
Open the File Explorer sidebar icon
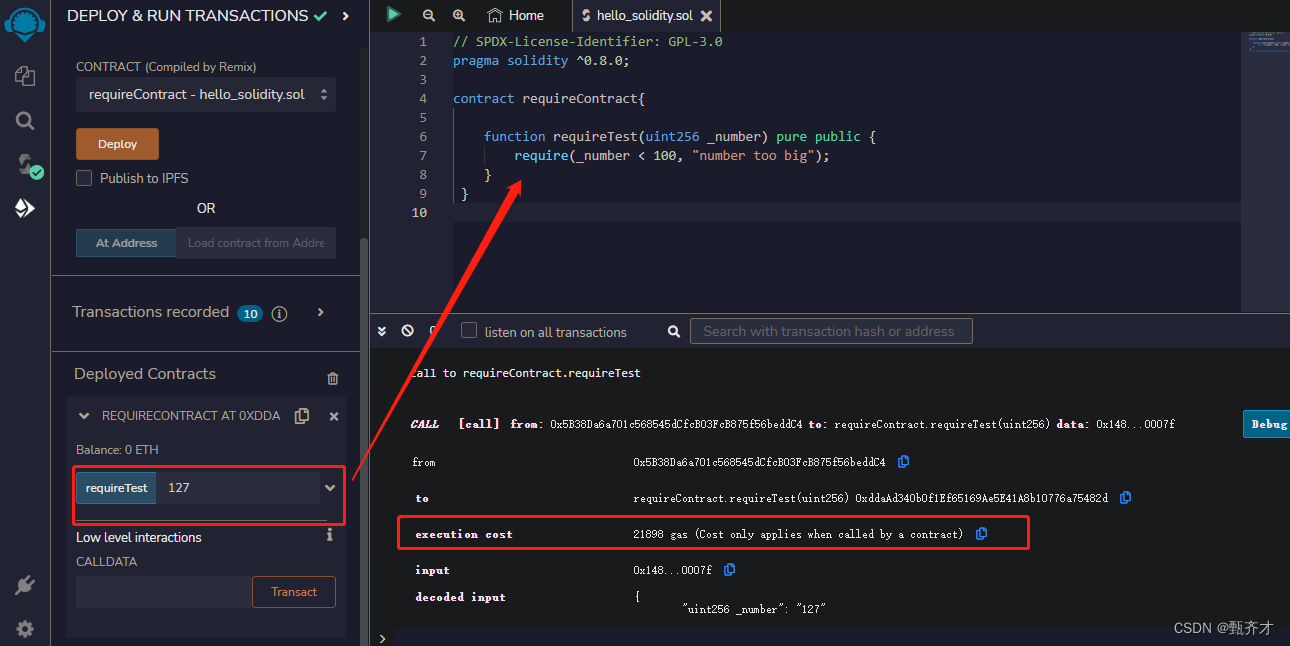(25, 76)
